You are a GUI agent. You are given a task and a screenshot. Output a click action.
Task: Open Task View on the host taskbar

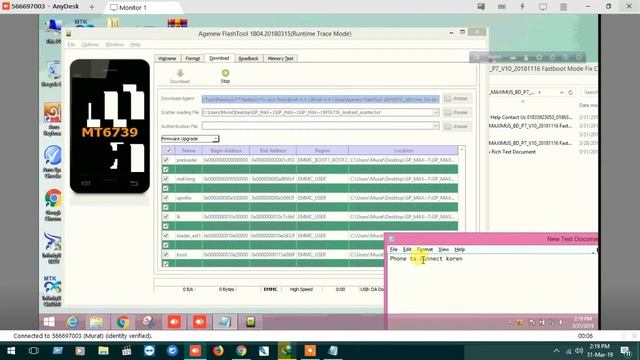click(34, 351)
